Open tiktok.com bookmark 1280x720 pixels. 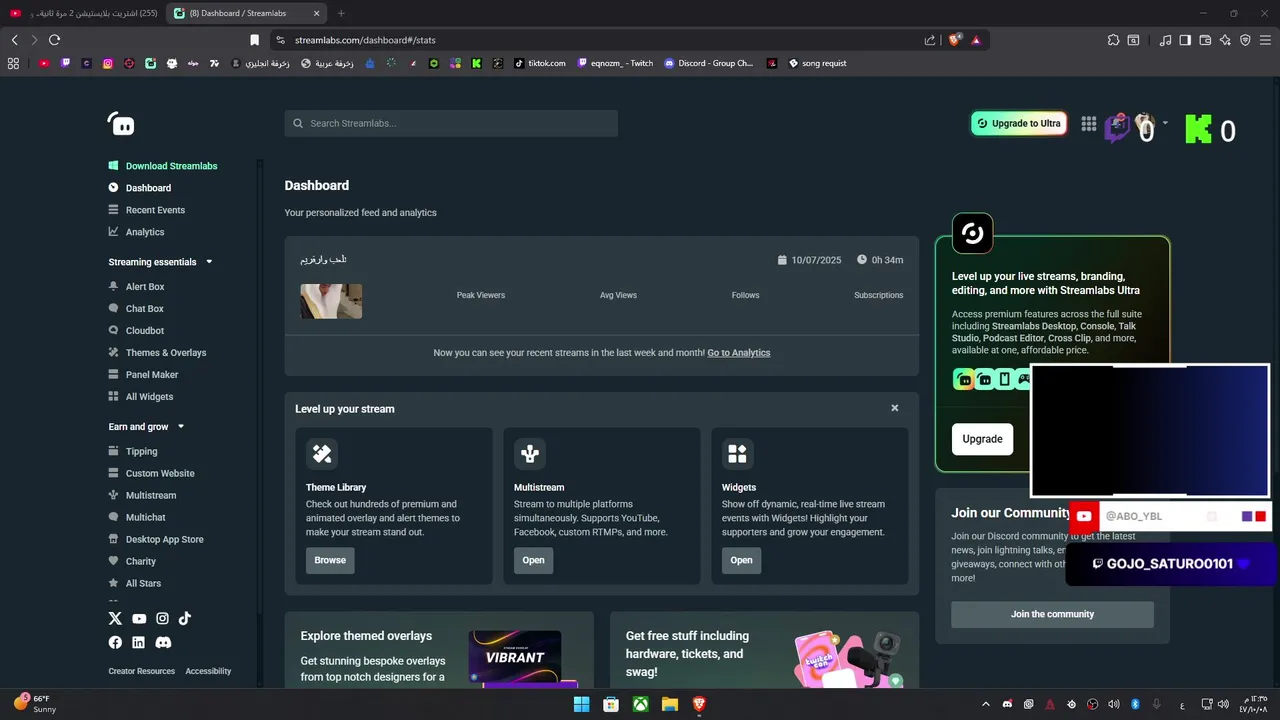[x=540, y=63]
